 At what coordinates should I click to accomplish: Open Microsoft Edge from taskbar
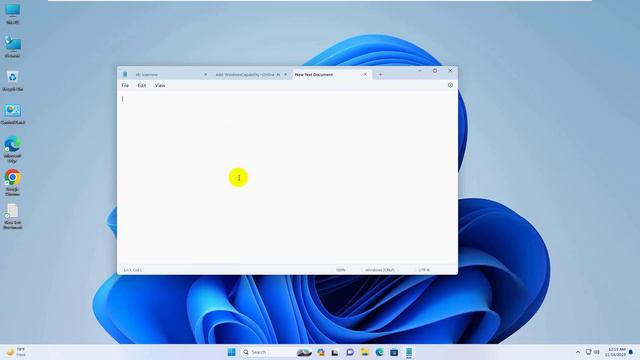point(379,352)
